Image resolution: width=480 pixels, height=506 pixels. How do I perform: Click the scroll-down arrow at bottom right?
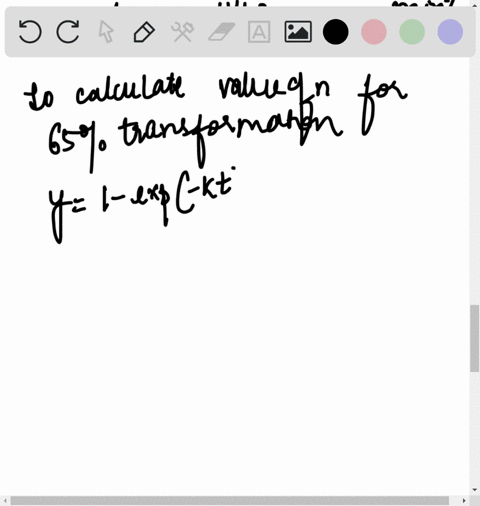pyautogui.click(x=475, y=490)
